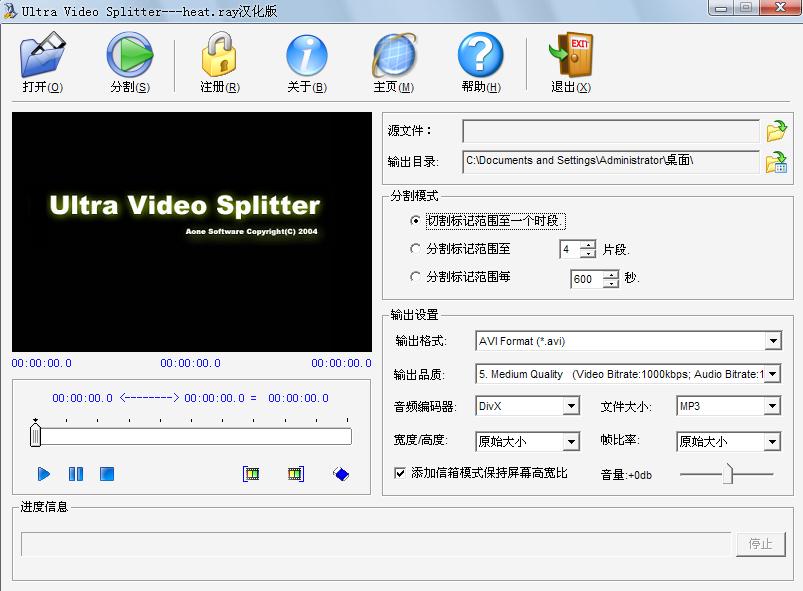Open a video file with 打开(O)
This screenshot has width=803, height=591.
(x=43, y=62)
